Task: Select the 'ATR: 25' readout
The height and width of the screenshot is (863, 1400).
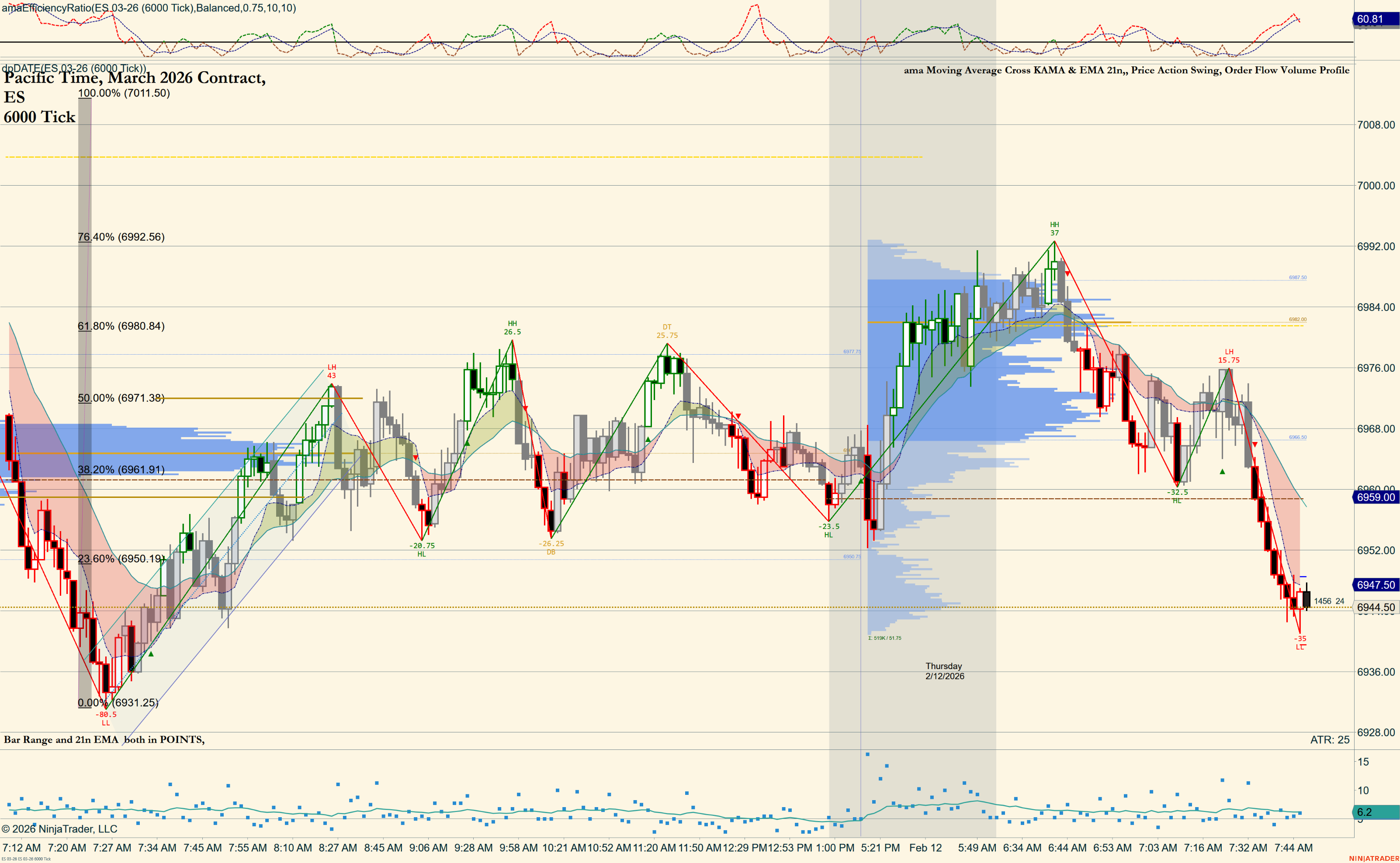Action: (x=1330, y=740)
